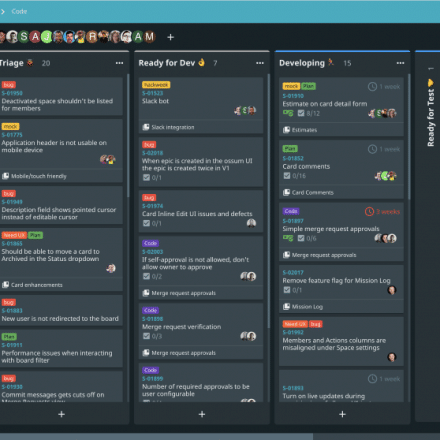Click the red A member avatar

(x=35, y=37)
